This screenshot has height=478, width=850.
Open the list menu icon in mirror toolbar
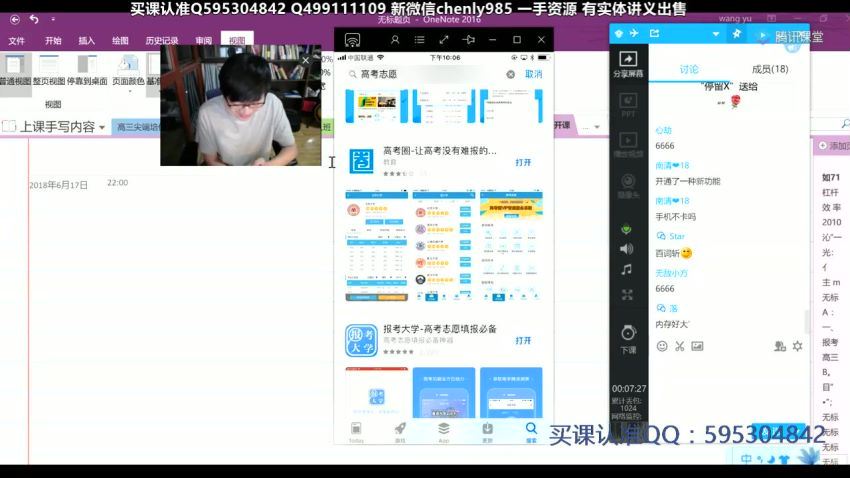tap(420, 40)
